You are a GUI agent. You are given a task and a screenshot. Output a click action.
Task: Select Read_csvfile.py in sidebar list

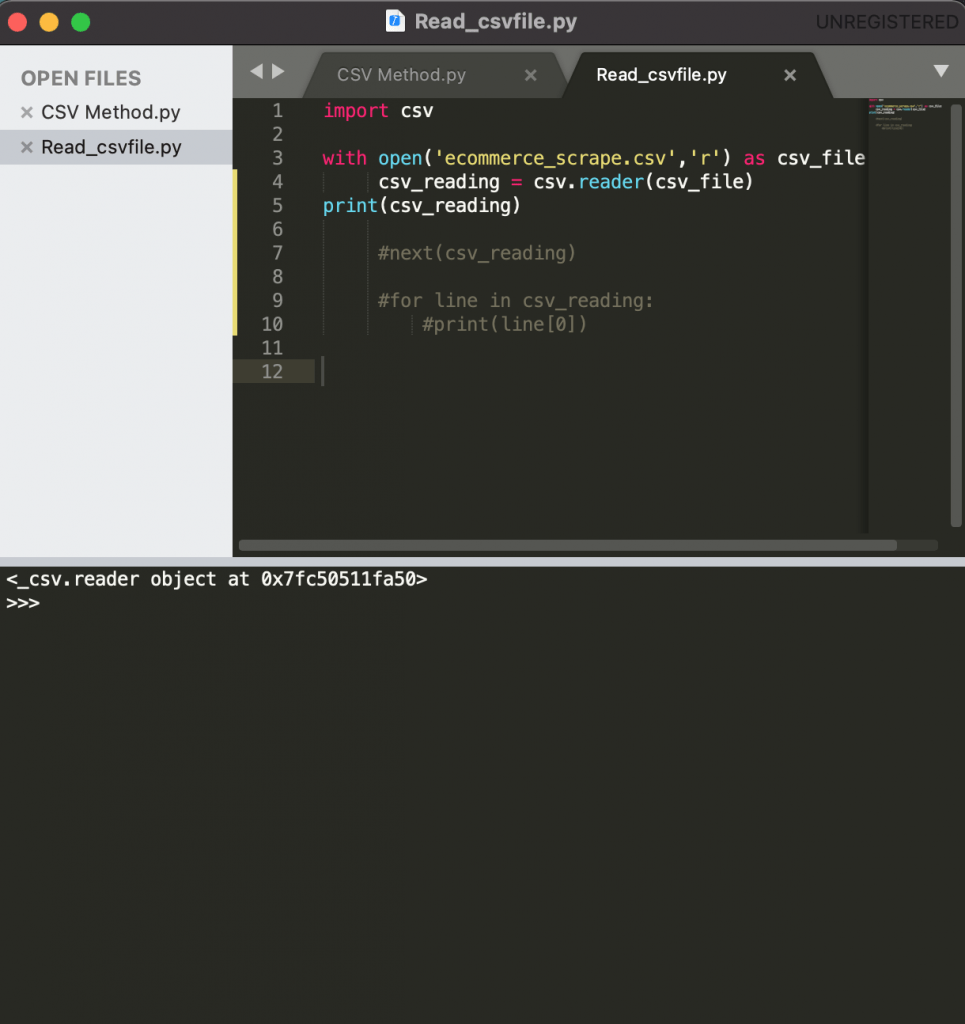tap(111, 148)
